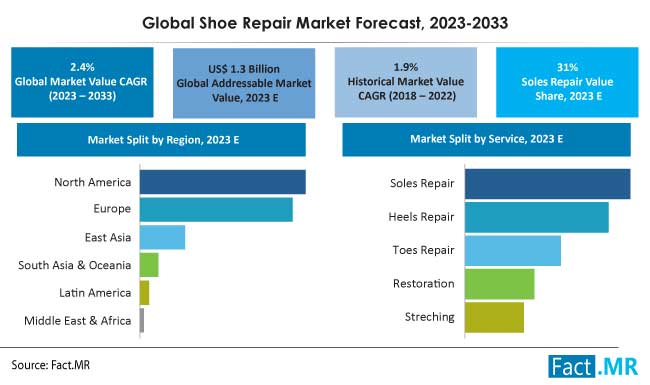Click the Fact.MR logo

(x=593, y=366)
